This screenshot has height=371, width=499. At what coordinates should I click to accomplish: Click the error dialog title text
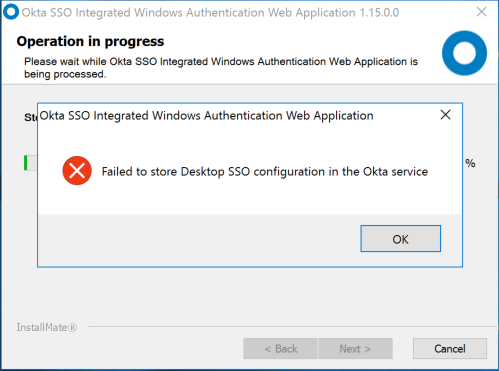coord(207,116)
